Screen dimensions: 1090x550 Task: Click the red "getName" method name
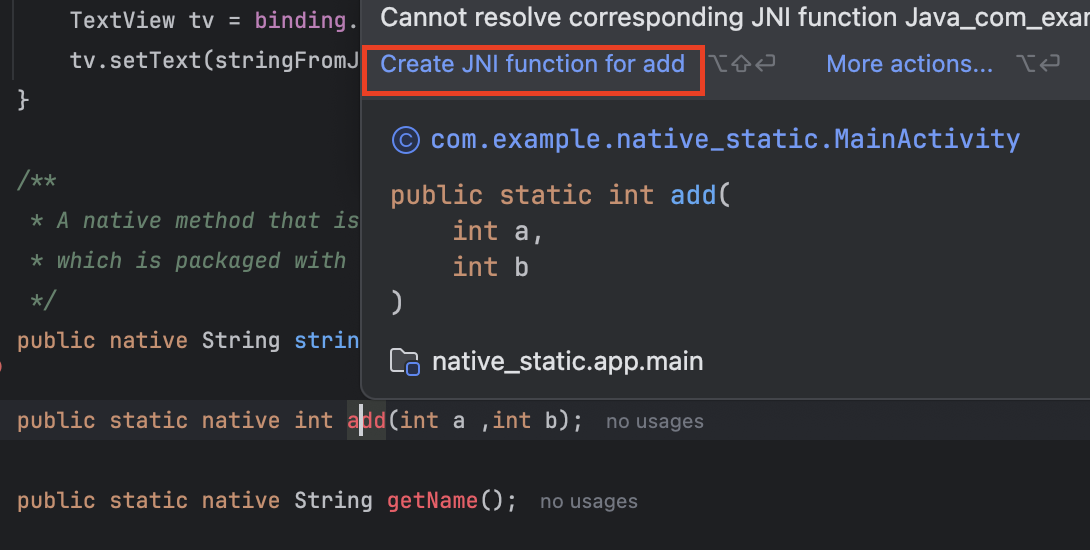432,500
